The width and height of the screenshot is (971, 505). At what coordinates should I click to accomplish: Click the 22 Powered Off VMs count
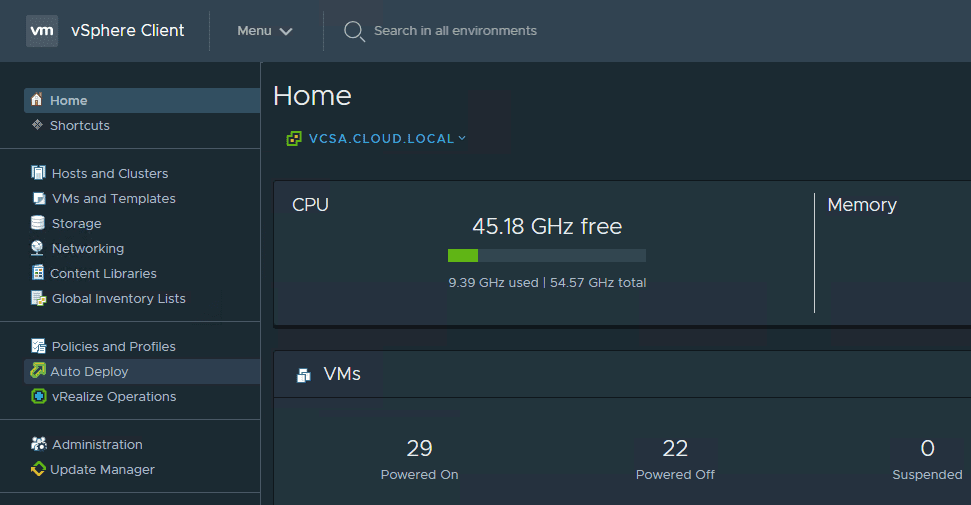click(x=675, y=448)
